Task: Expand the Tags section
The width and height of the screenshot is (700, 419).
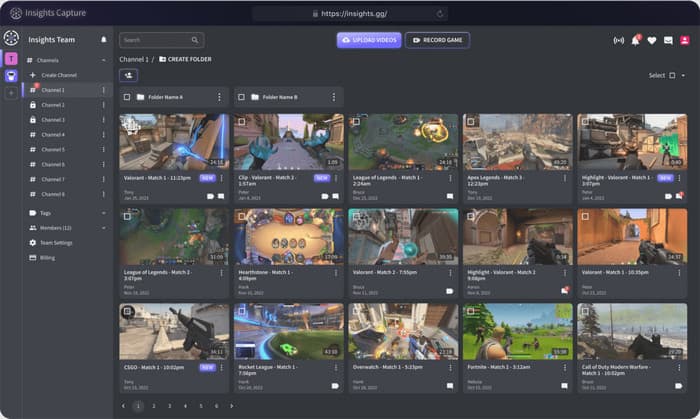Action: [103, 213]
